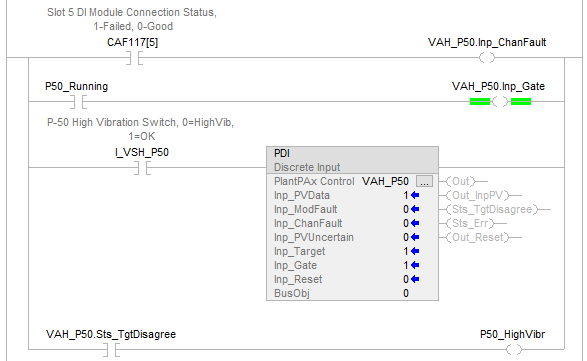Select the PDI Discrete Input block header
The width and height of the screenshot is (587, 361).
pyautogui.click(x=352, y=160)
